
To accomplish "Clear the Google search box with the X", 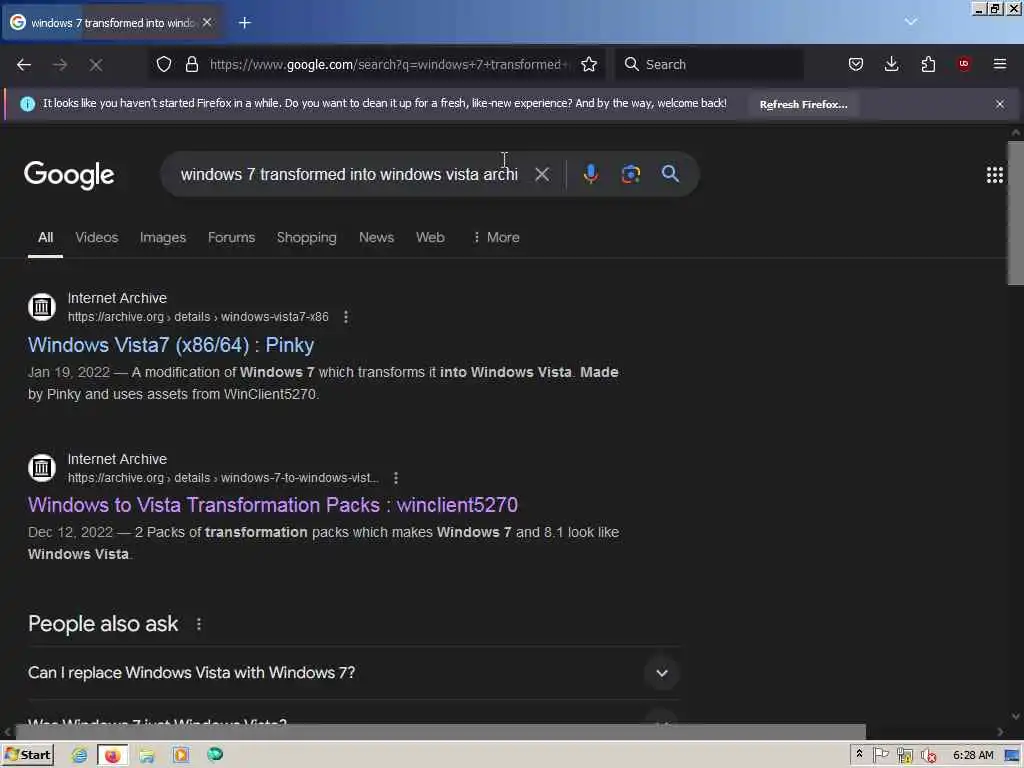I will pyautogui.click(x=542, y=174).
